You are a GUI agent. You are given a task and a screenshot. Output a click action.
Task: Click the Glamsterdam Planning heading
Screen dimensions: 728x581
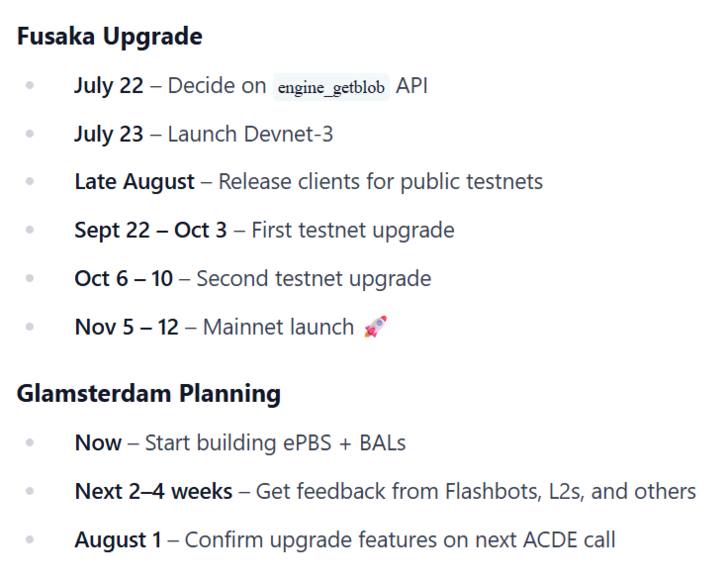(x=148, y=393)
